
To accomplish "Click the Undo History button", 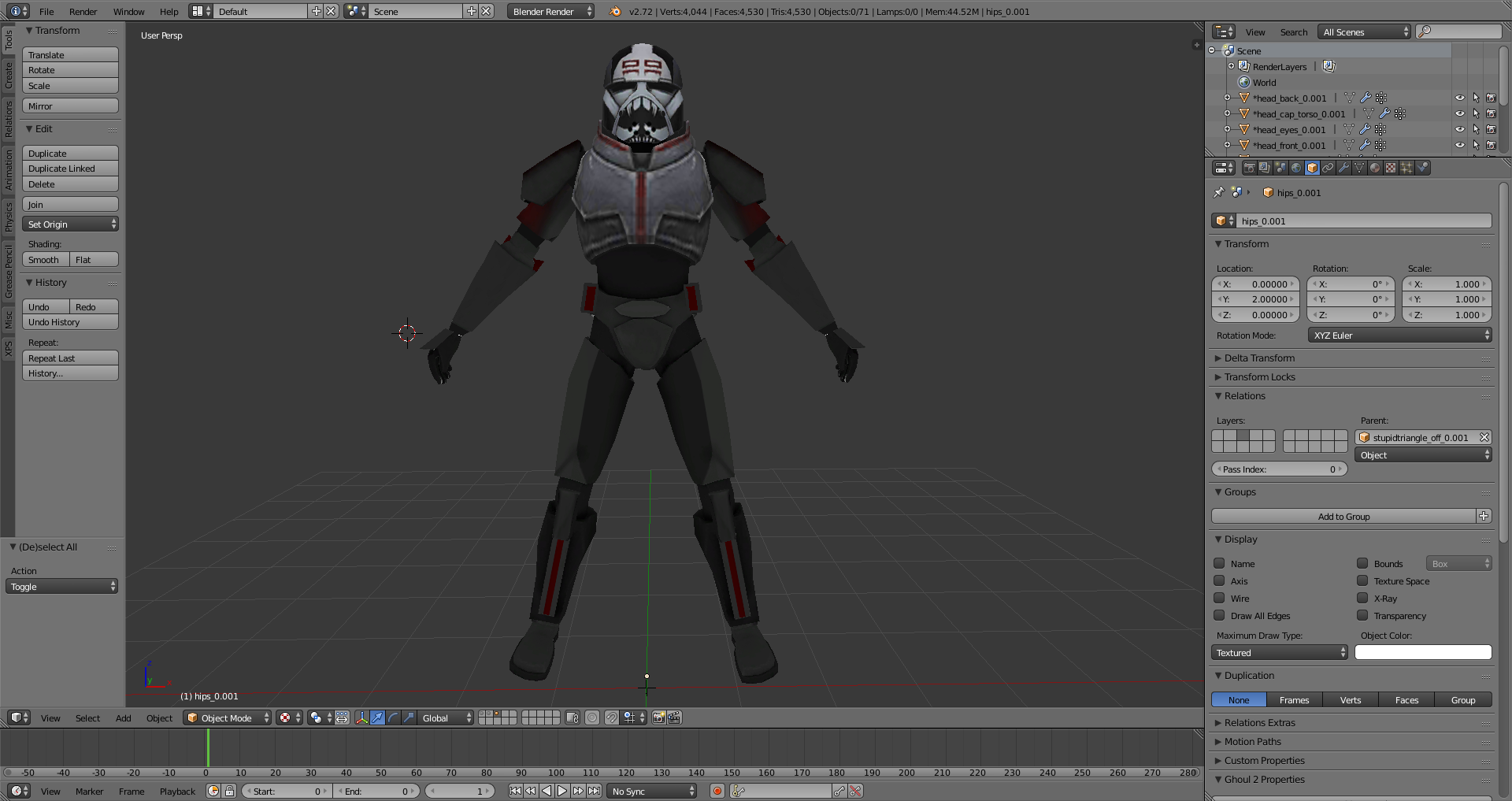I will 70,321.
